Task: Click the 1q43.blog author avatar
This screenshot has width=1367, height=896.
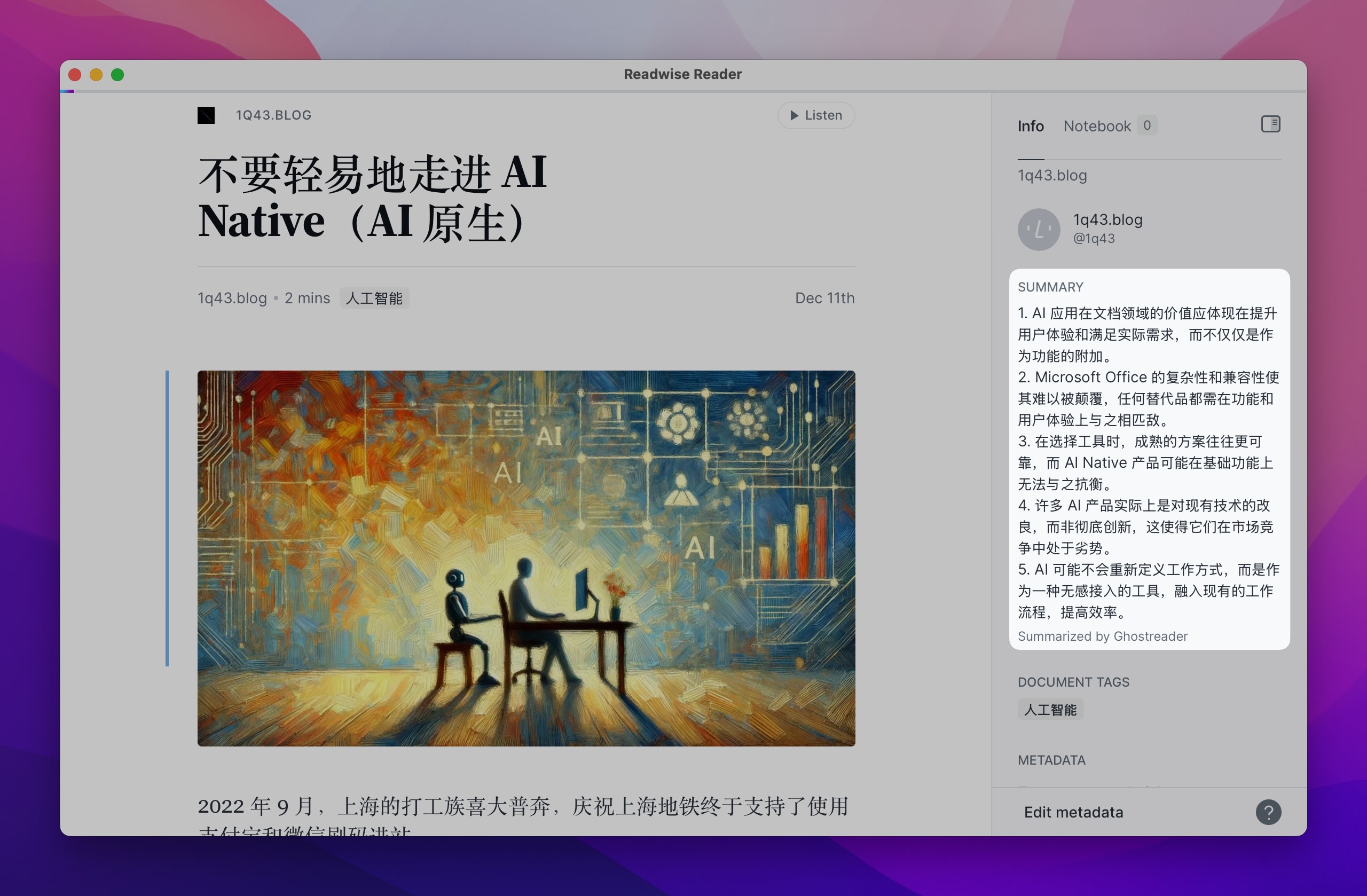Action: point(1039,229)
